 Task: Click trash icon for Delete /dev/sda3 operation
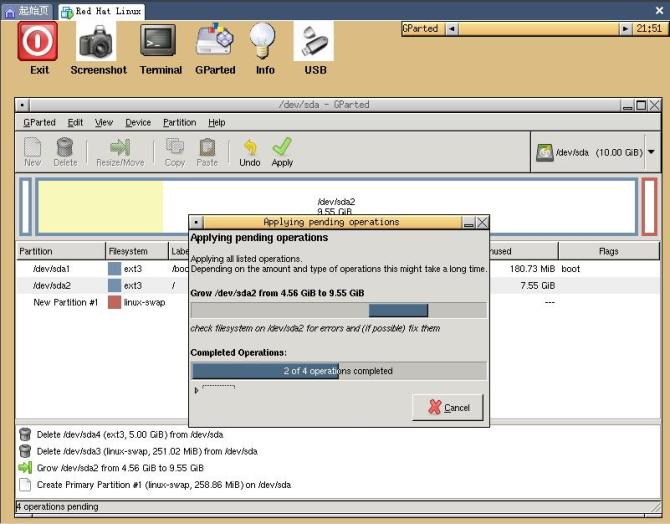25,451
